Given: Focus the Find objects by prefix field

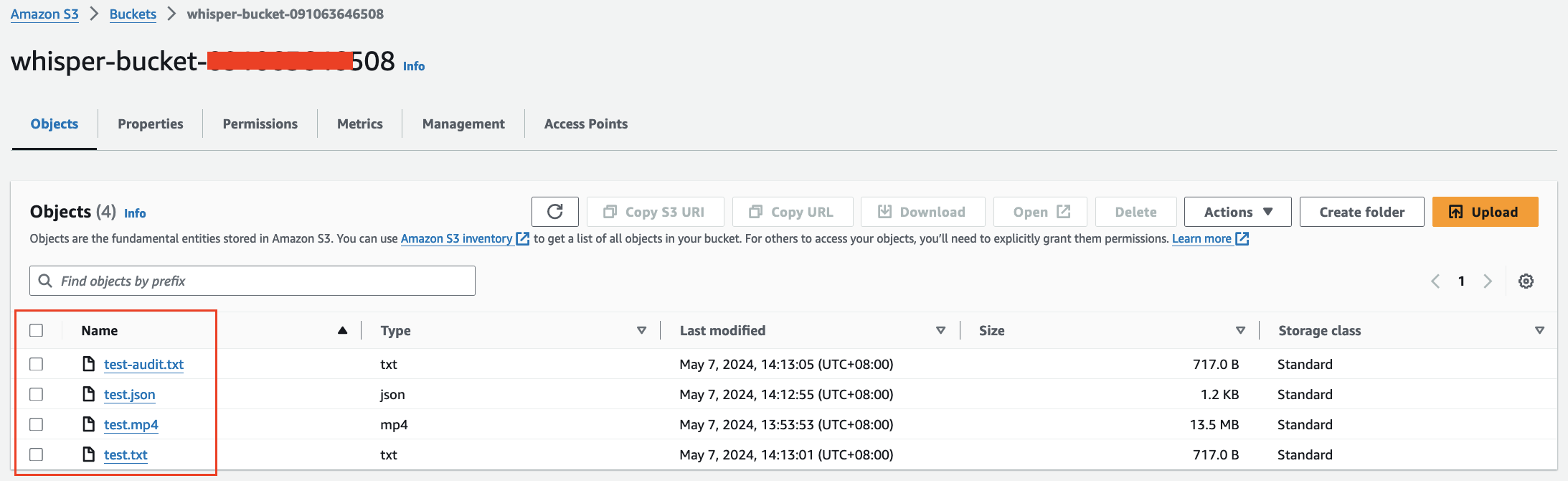Looking at the screenshot, I should [252, 281].
